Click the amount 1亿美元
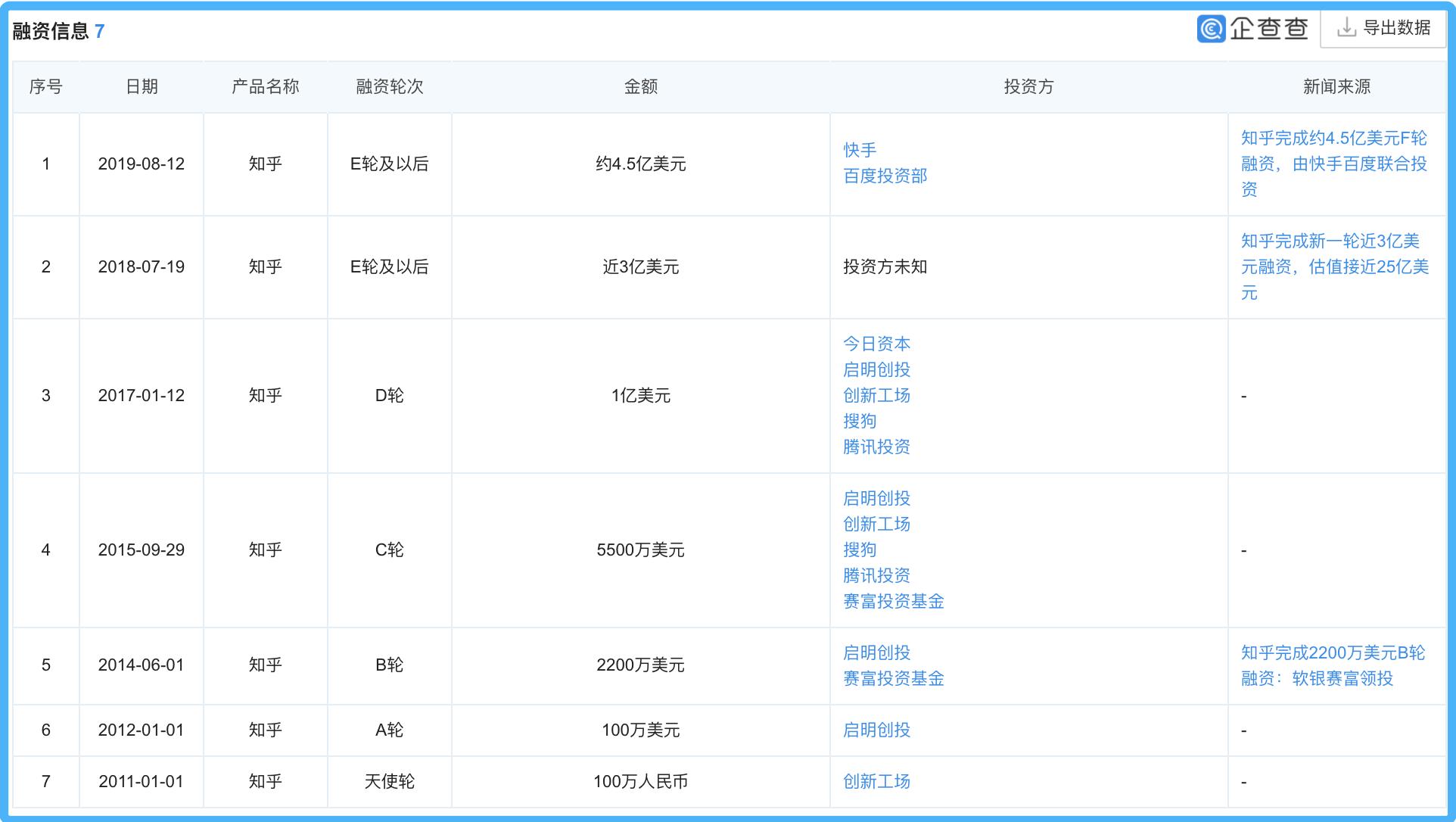Viewport: 1456px width, 822px height. (641, 396)
